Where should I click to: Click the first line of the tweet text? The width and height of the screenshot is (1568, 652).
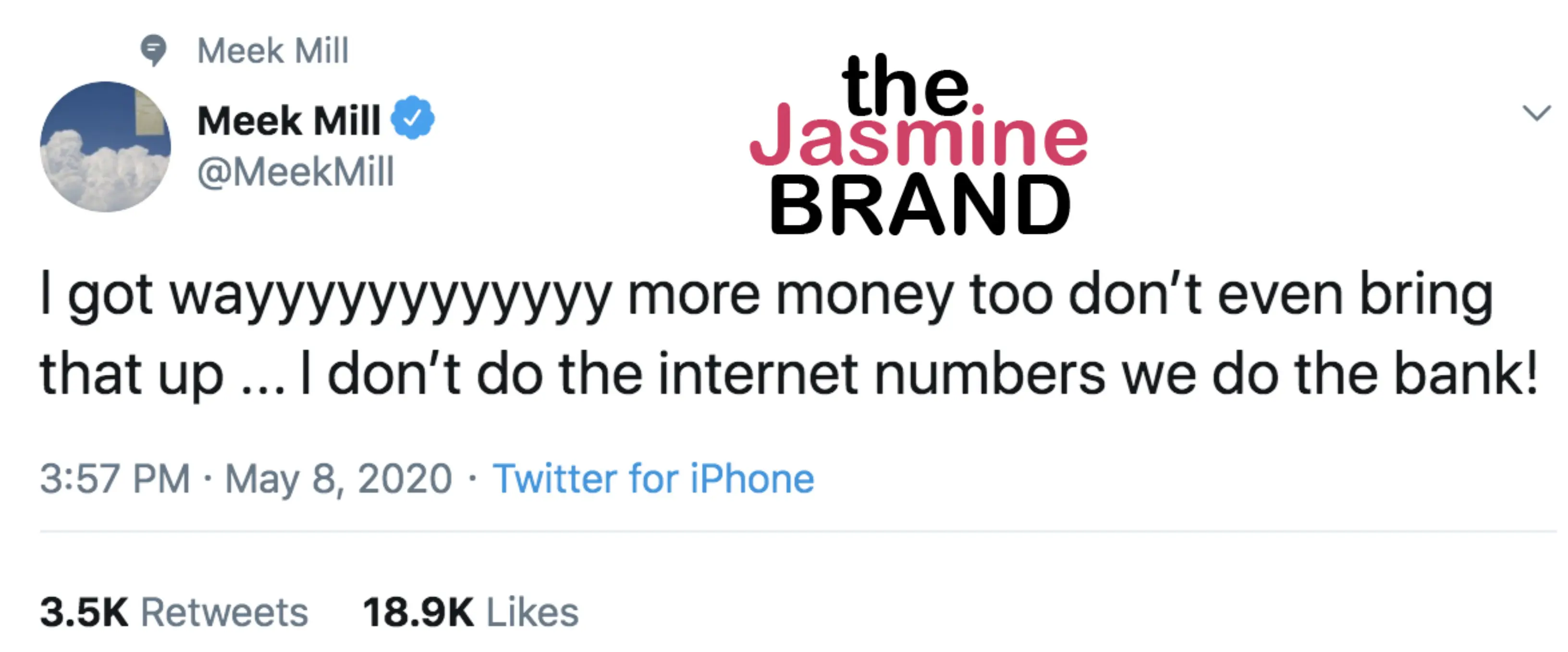coord(766,296)
